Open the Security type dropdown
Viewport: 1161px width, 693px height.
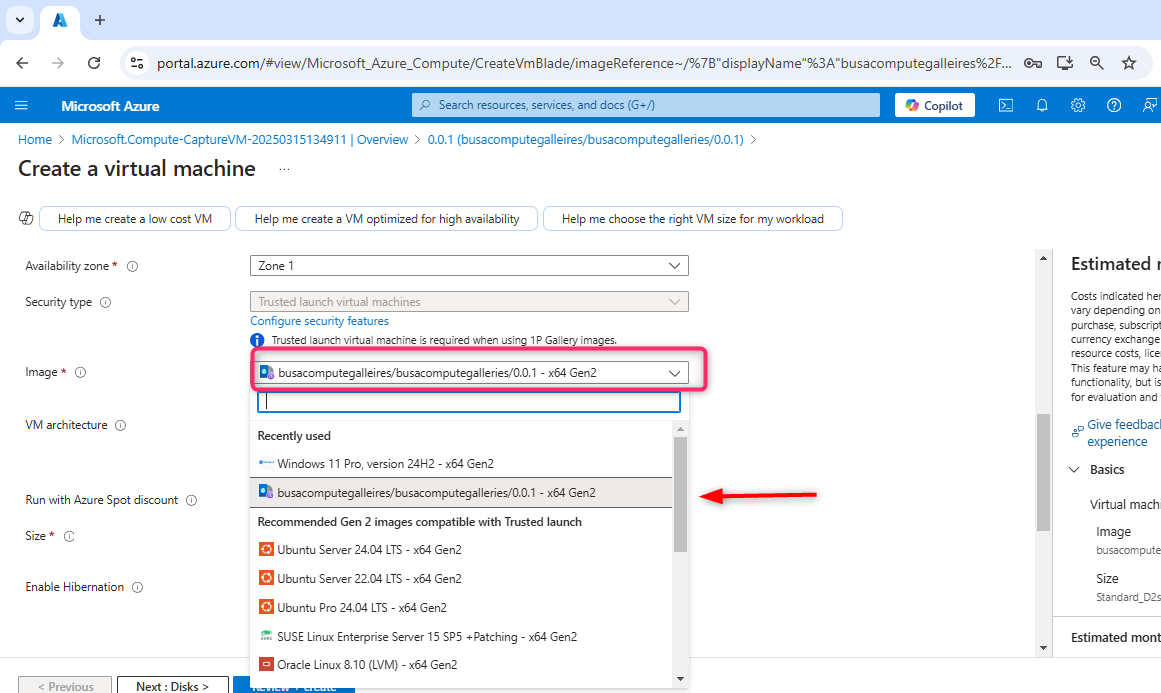pos(469,301)
